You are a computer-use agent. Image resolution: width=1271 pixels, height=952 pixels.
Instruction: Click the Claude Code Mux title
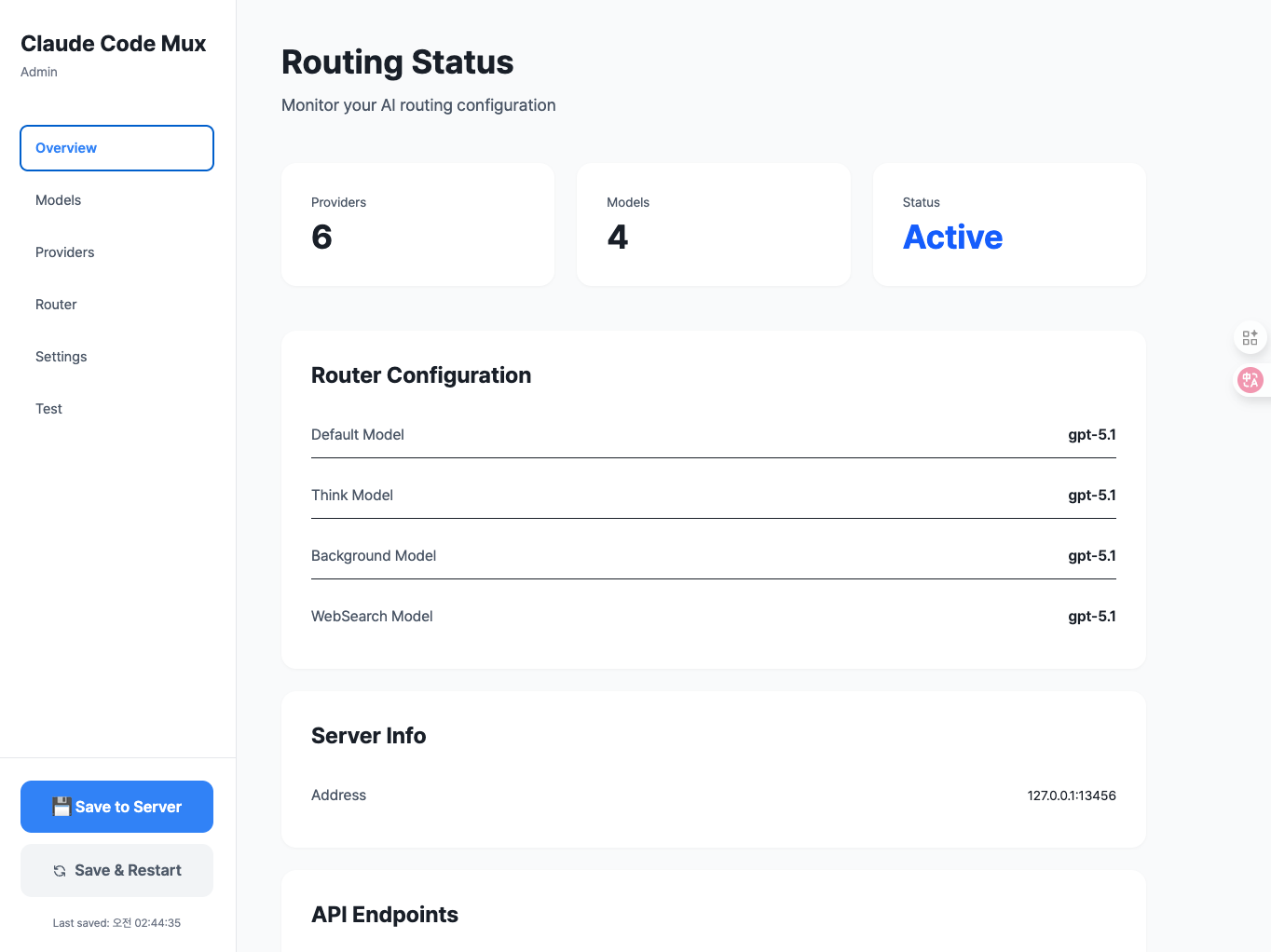pyautogui.click(x=113, y=43)
